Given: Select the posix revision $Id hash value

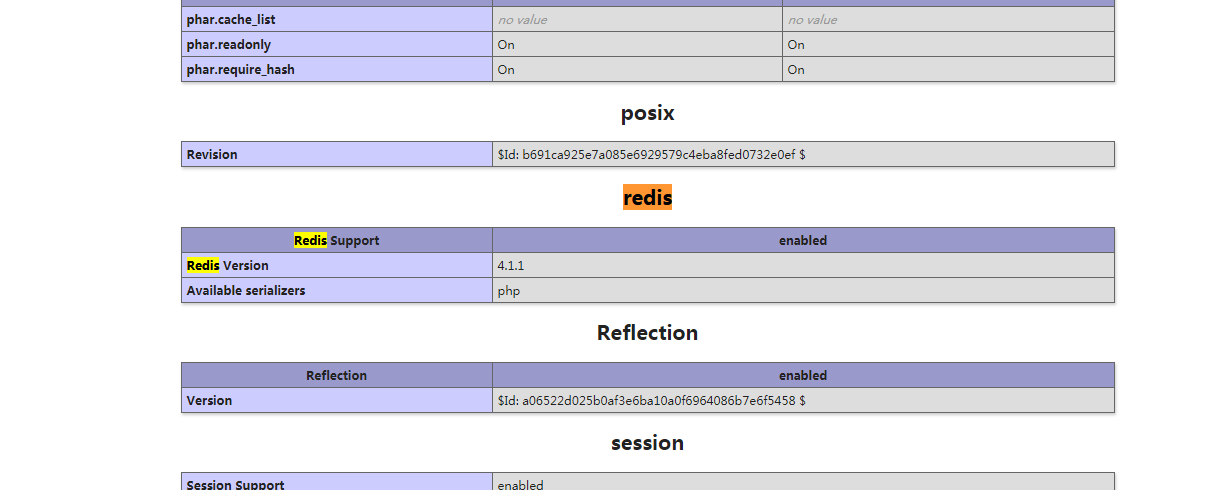Looking at the screenshot, I should point(651,154).
